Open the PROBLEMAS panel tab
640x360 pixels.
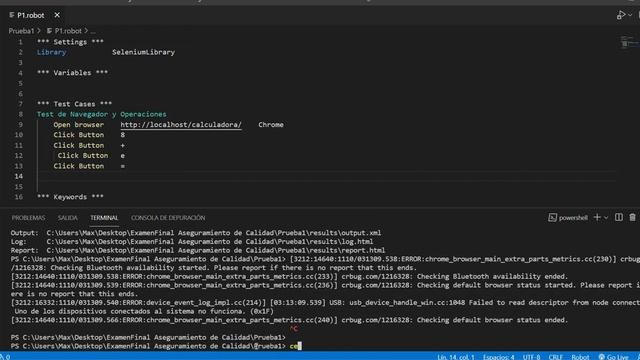click(x=28, y=218)
